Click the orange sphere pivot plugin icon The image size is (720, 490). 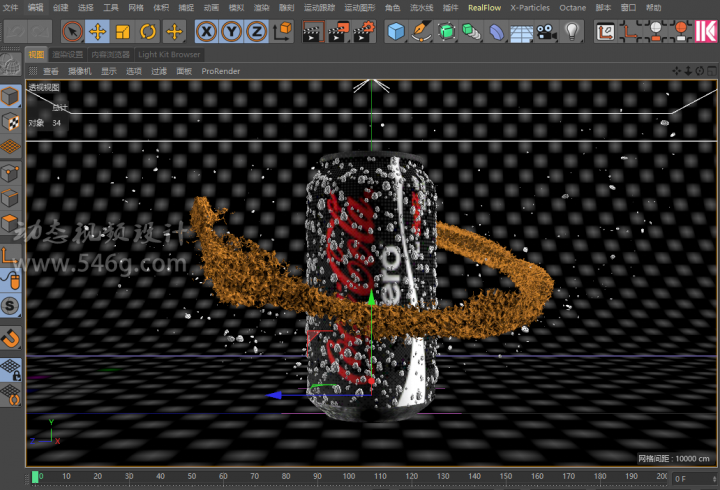click(x=681, y=32)
